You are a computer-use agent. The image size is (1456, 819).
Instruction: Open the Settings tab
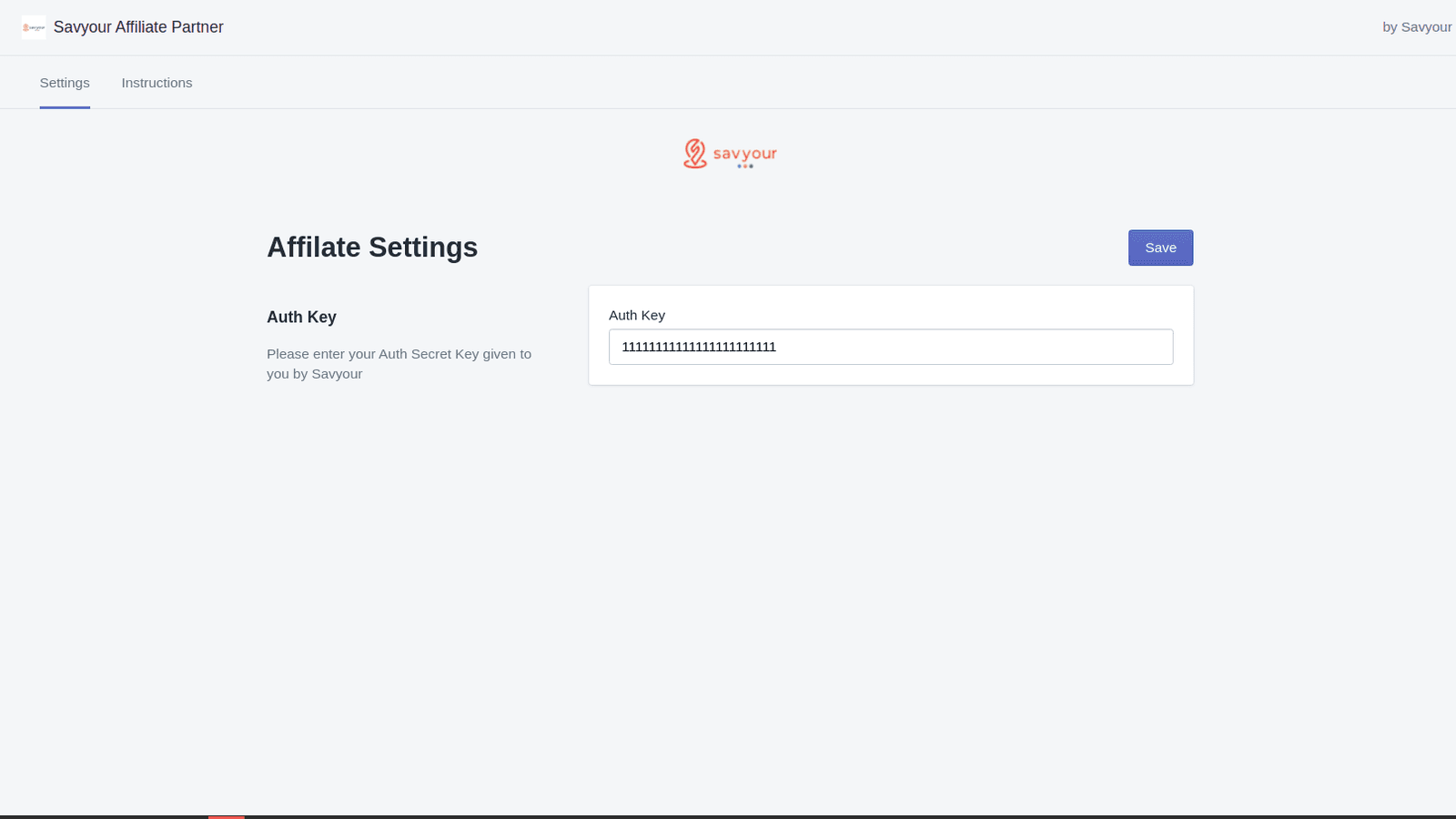pos(64,82)
